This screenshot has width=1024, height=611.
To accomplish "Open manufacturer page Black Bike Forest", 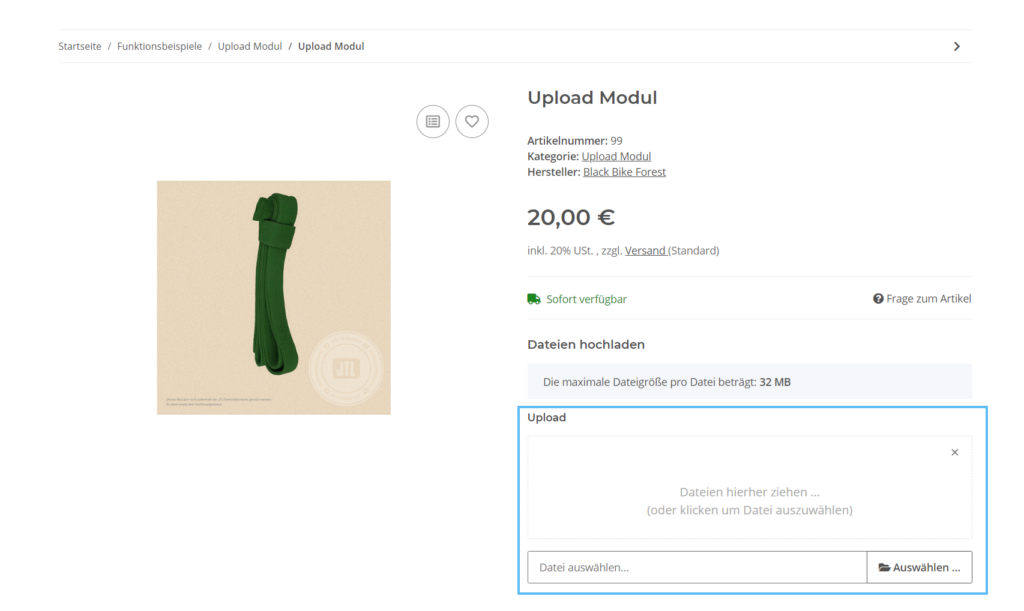I will [x=624, y=171].
